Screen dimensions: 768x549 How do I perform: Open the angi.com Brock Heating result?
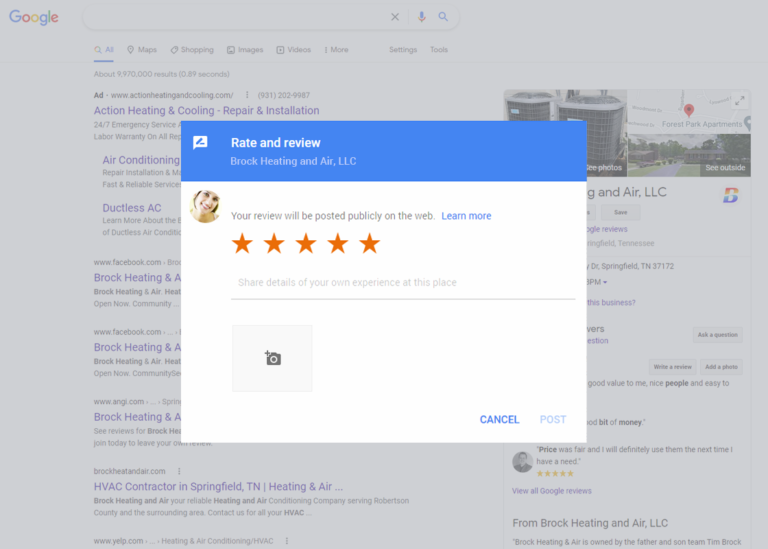tap(138, 417)
